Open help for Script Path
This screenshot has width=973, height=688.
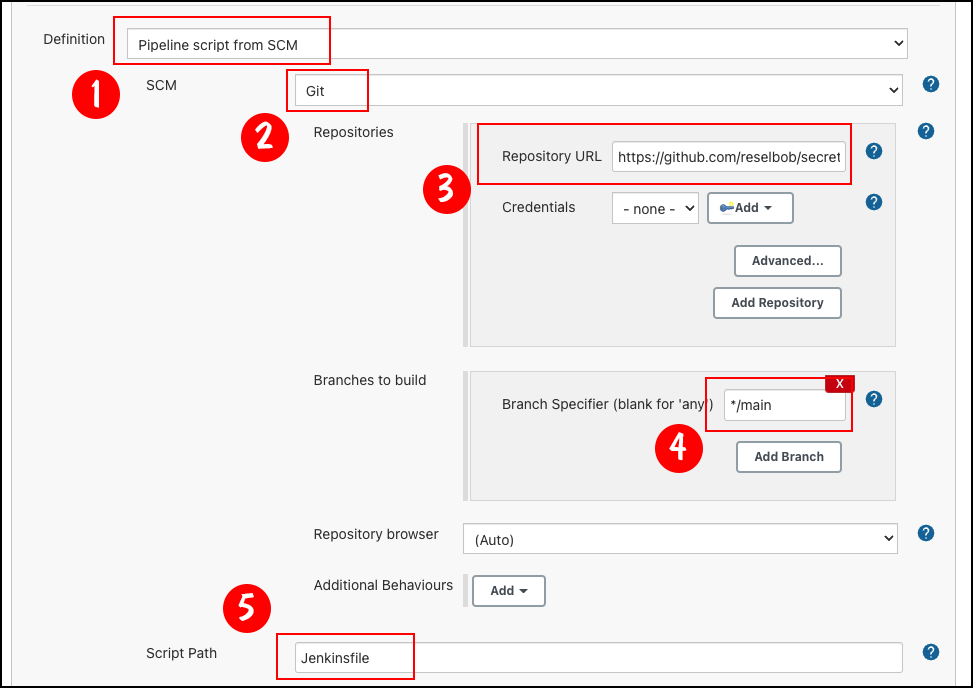coord(931,652)
